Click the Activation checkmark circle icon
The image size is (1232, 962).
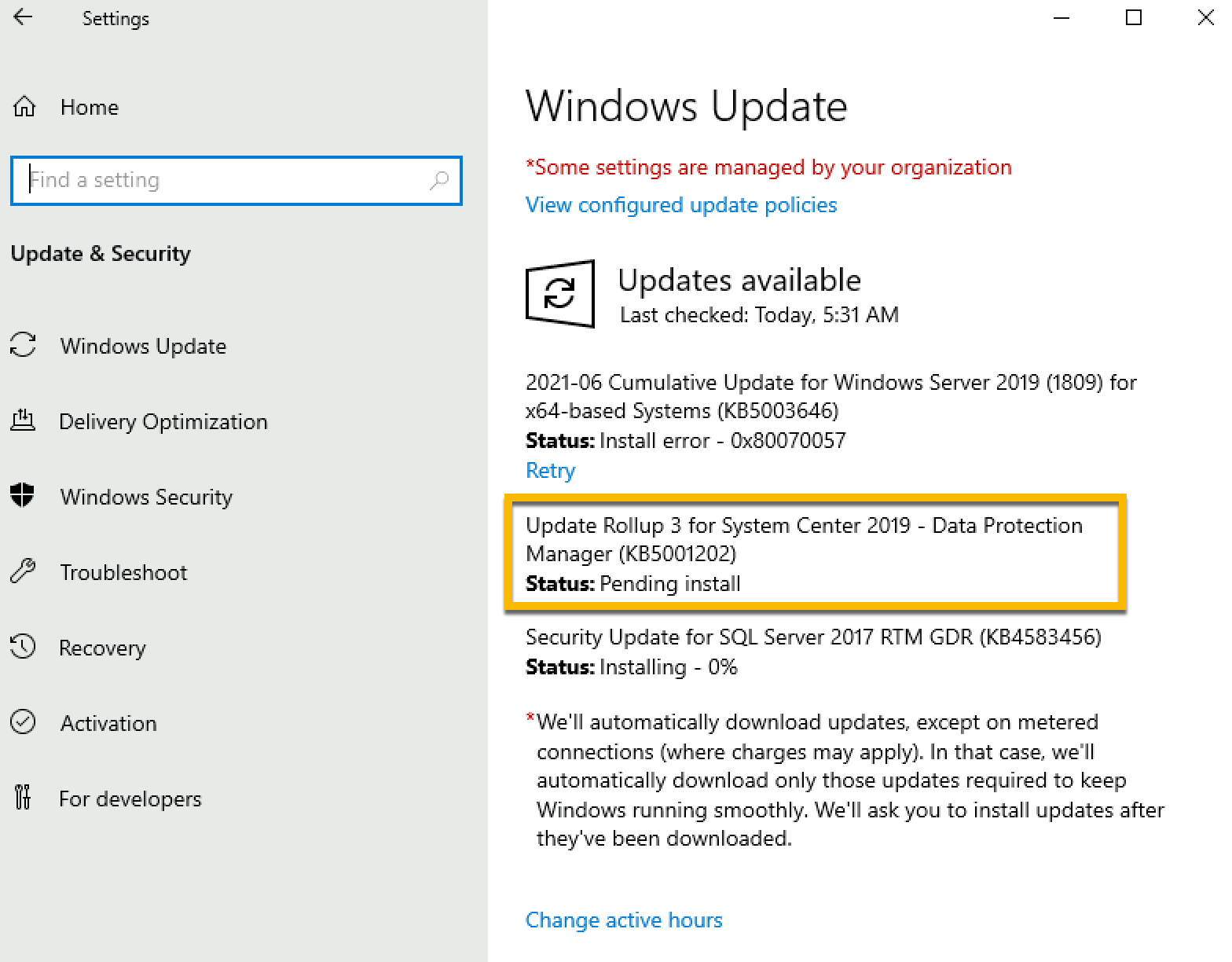pyautogui.click(x=23, y=721)
